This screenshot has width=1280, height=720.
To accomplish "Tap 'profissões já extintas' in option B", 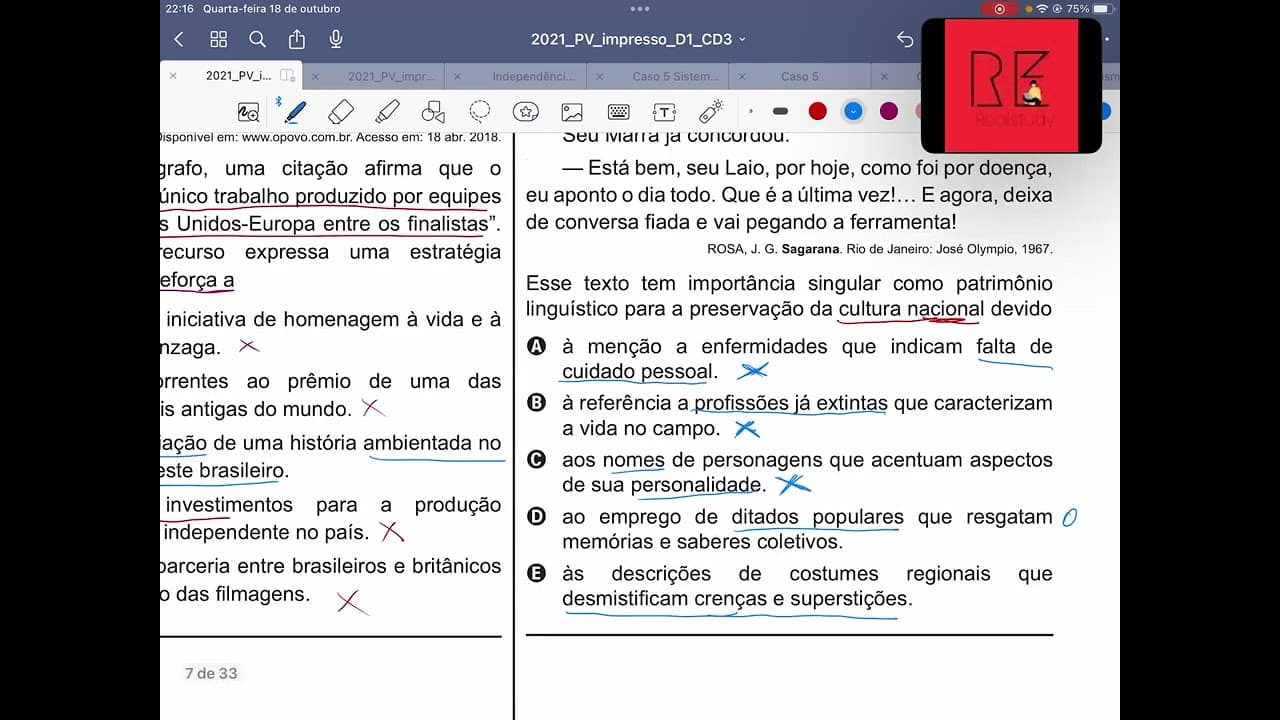I will coord(791,403).
